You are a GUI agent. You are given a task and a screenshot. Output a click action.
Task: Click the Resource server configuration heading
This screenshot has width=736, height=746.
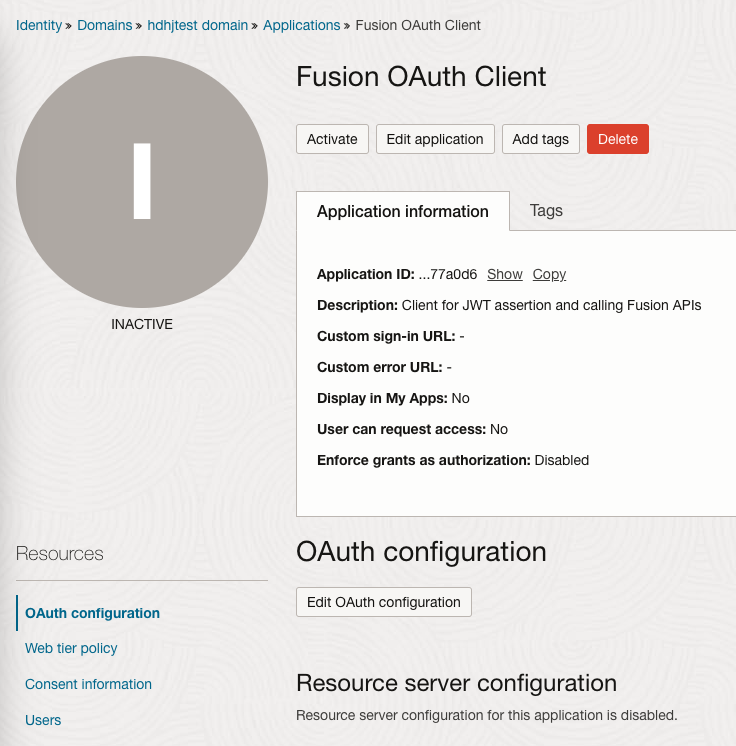click(456, 683)
